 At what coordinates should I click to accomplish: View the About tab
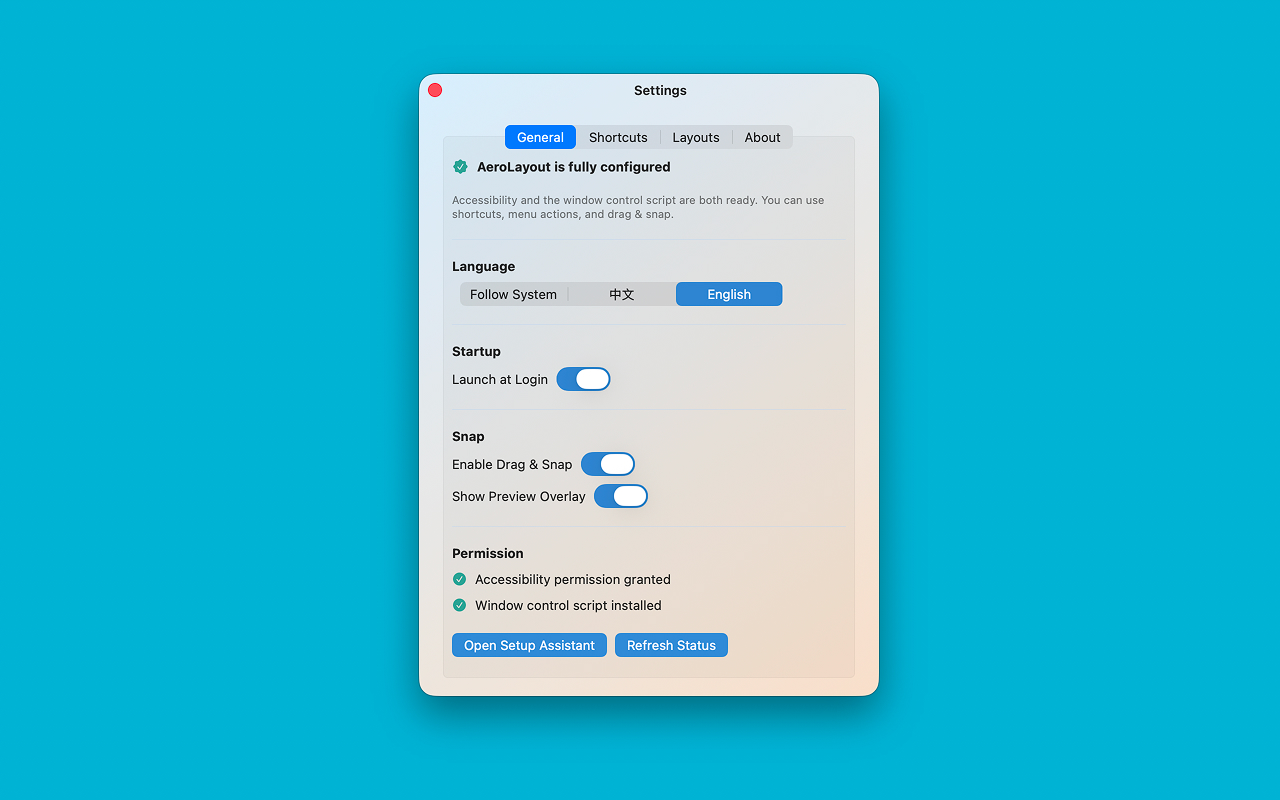click(x=762, y=137)
